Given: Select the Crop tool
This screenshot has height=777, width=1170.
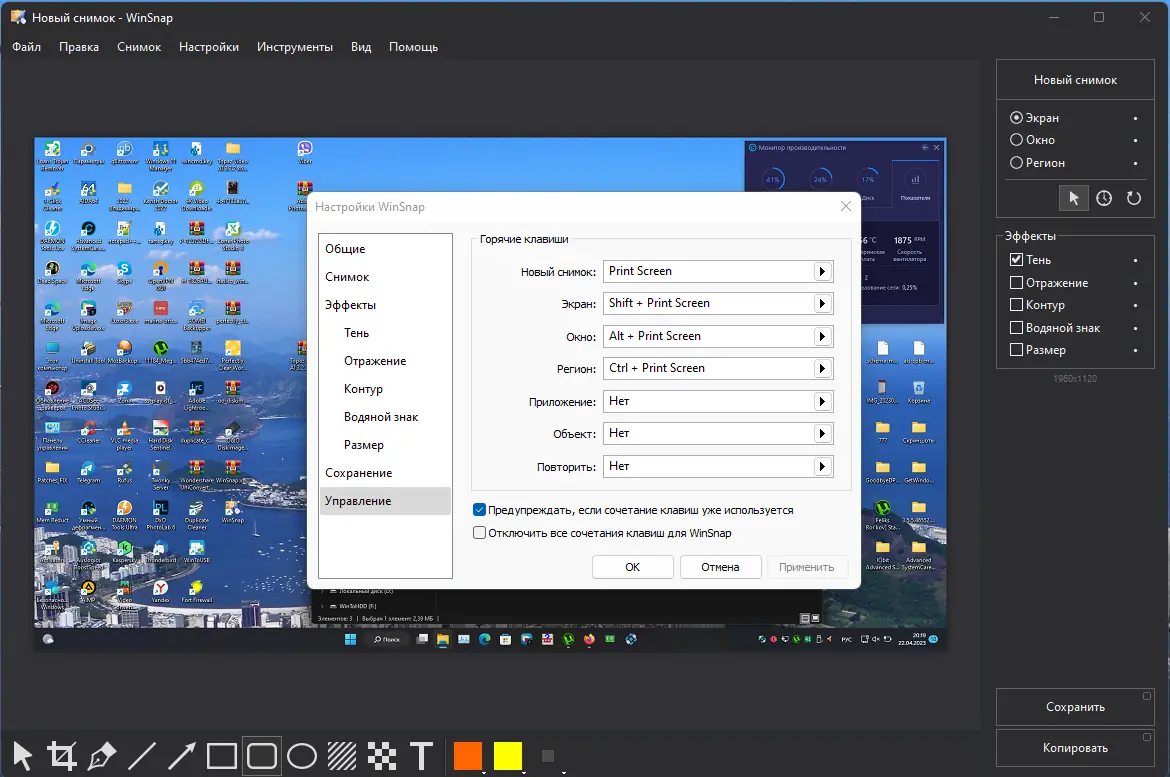Looking at the screenshot, I should (62, 756).
